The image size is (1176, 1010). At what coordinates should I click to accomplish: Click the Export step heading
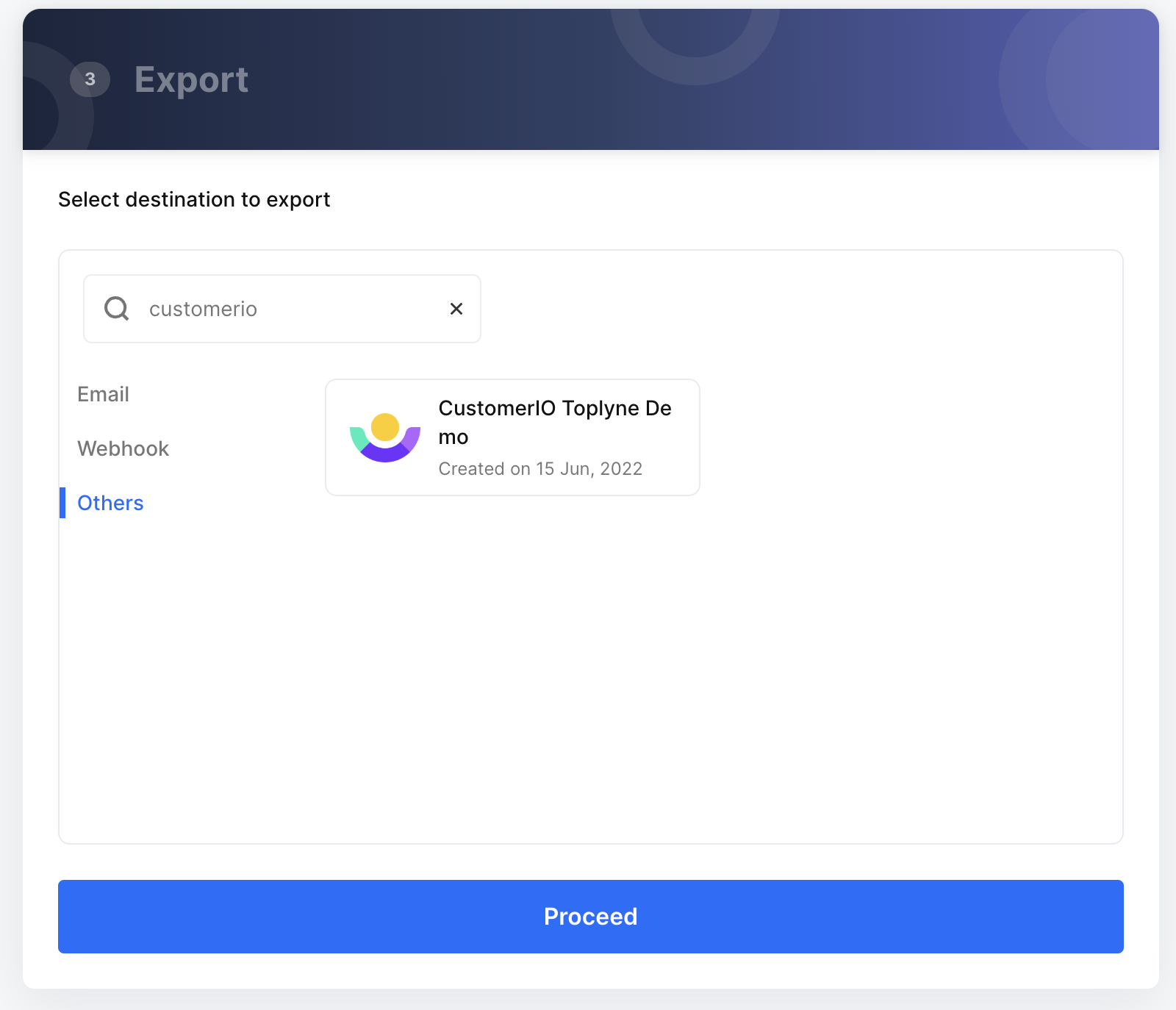point(191,80)
